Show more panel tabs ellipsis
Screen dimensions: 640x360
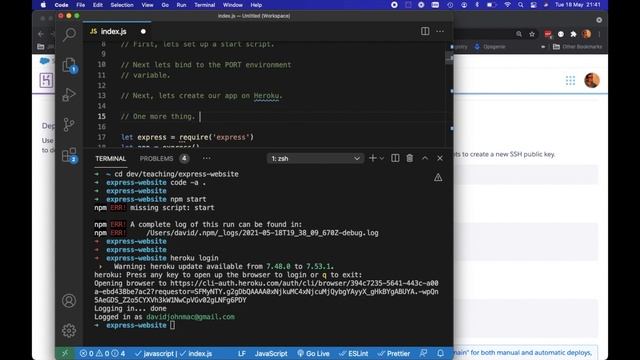[x=207, y=158]
